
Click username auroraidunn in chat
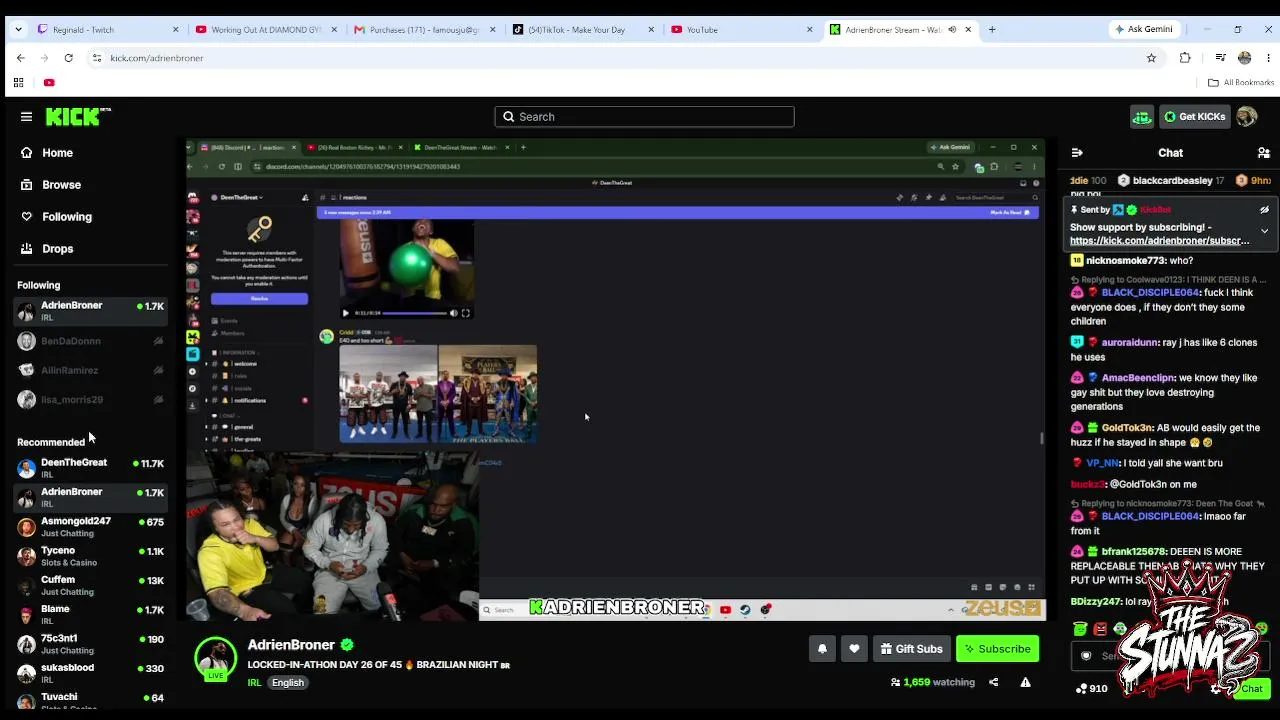1131,343
